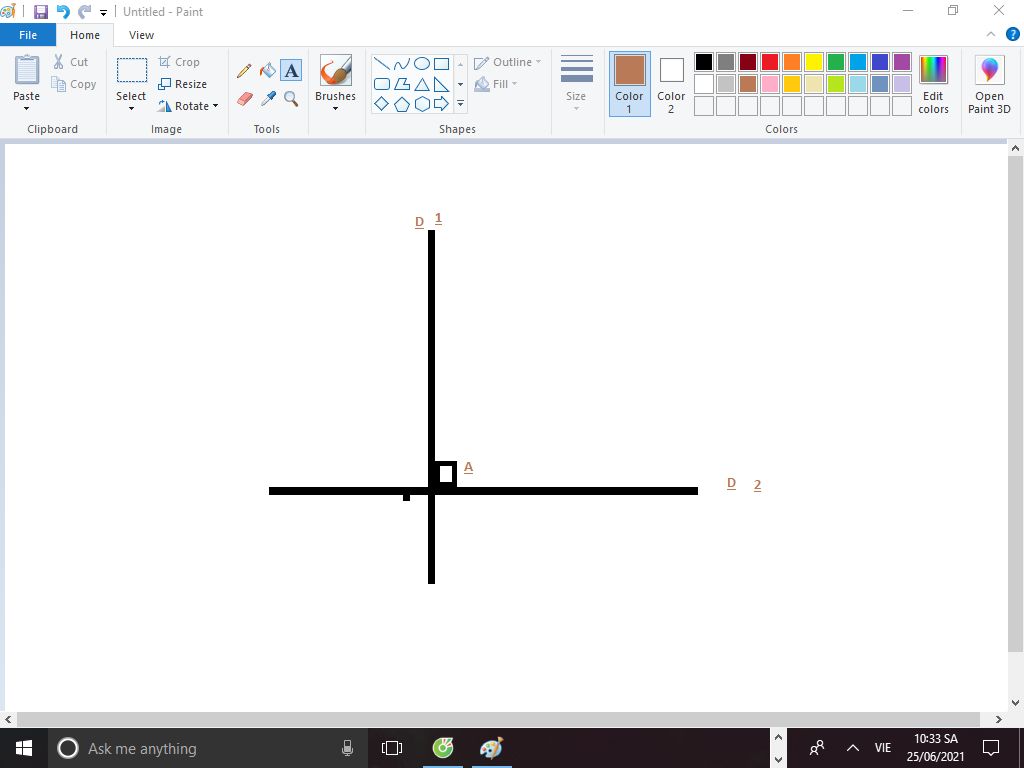Select the Pencil tool
The image size is (1024, 768).
pyautogui.click(x=244, y=71)
